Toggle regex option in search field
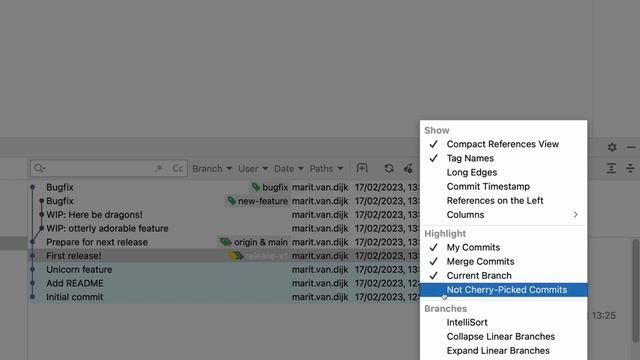The width and height of the screenshot is (640, 360). click(x=159, y=168)
